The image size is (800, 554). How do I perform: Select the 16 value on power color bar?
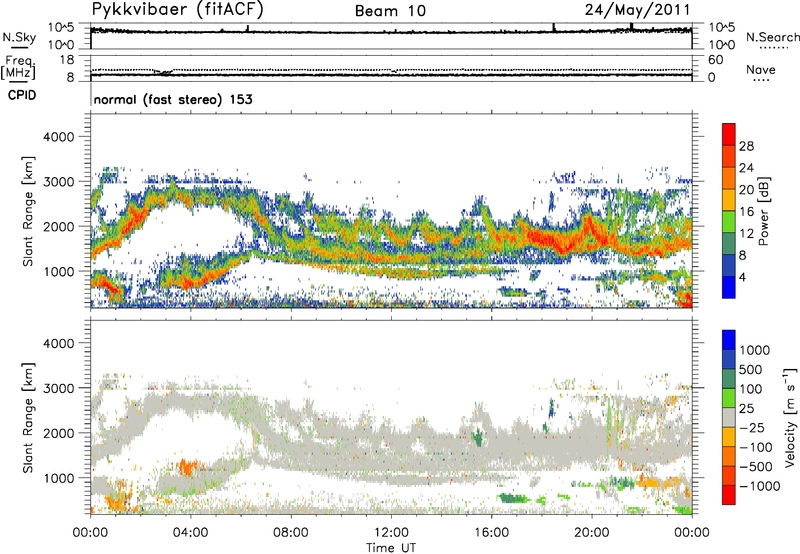pos(746,212)
